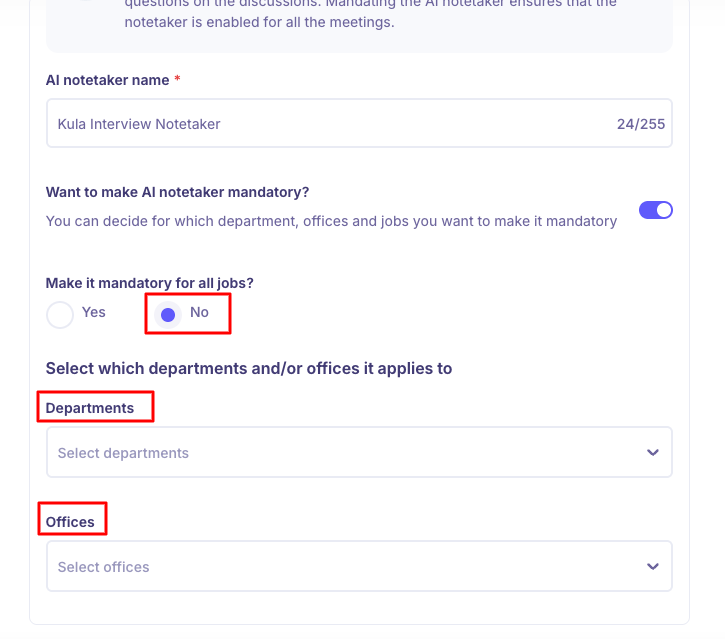Click the "AI notetaker name" label
Screen dimensions: 725x639
[x=108, y=80]
